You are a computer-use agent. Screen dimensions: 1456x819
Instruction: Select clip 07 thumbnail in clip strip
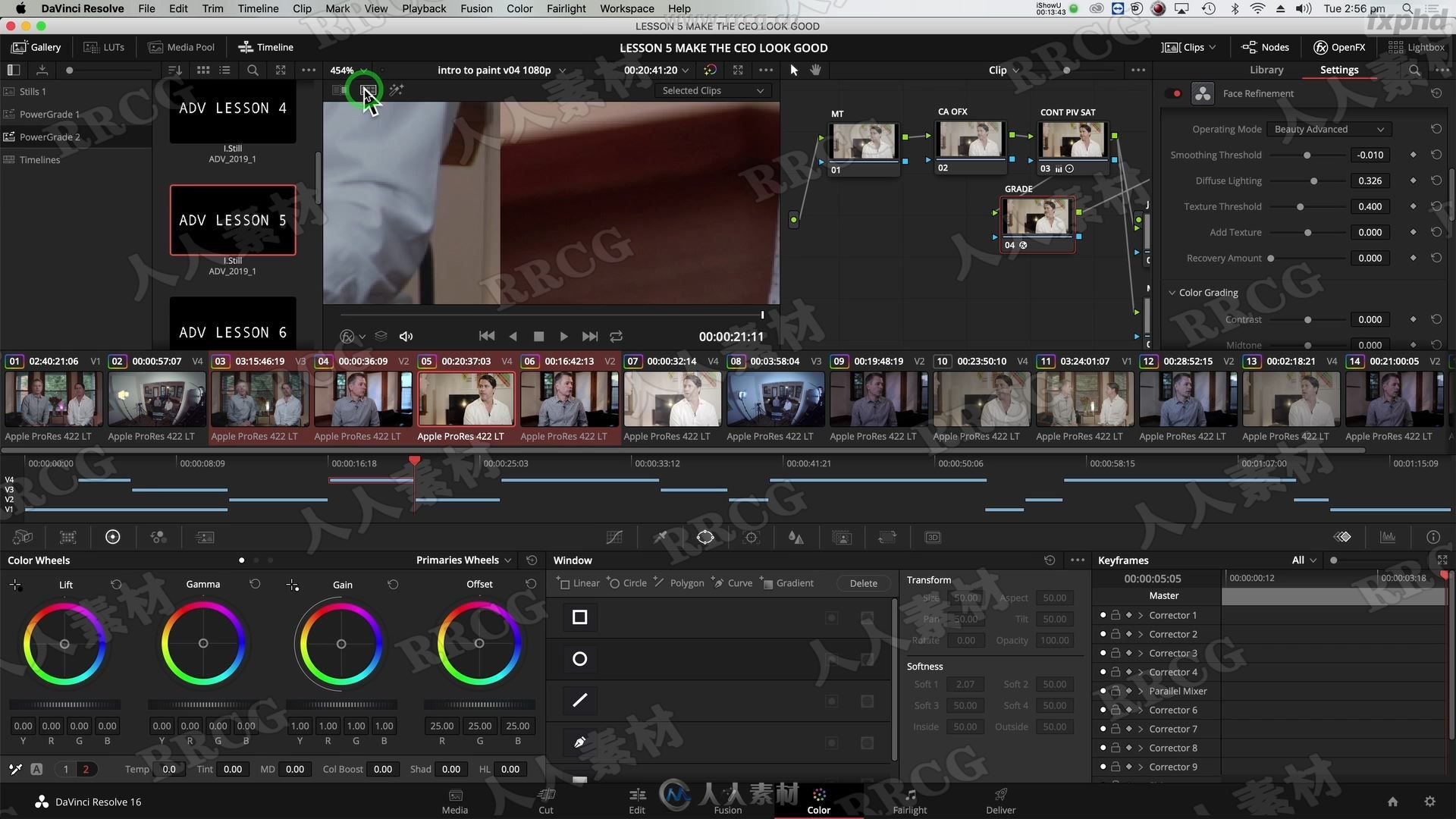pos(672,399)
